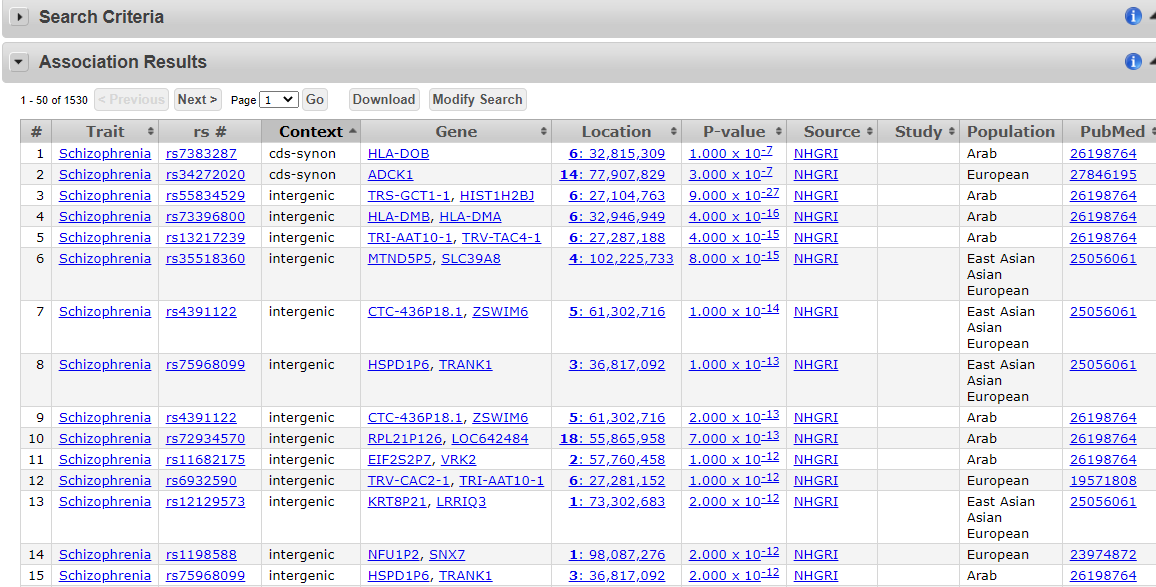Open PubMed 23974872 link
The height and width of the screenshot is (587, 1156).
(1103, 555)
